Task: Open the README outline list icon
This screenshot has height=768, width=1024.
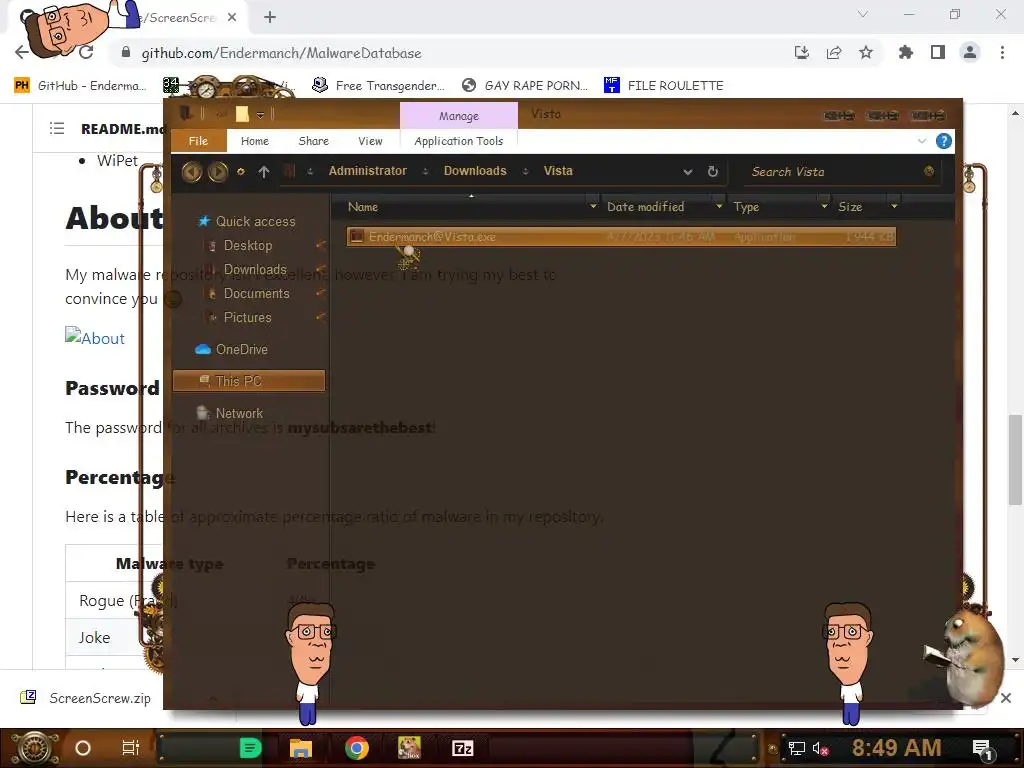Action: click(57, 129)
